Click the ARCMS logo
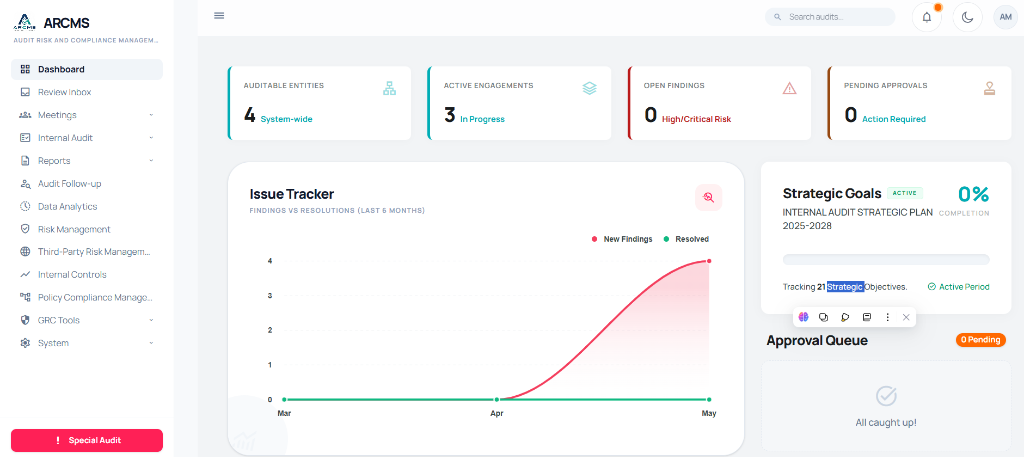 tap(24, 23)
